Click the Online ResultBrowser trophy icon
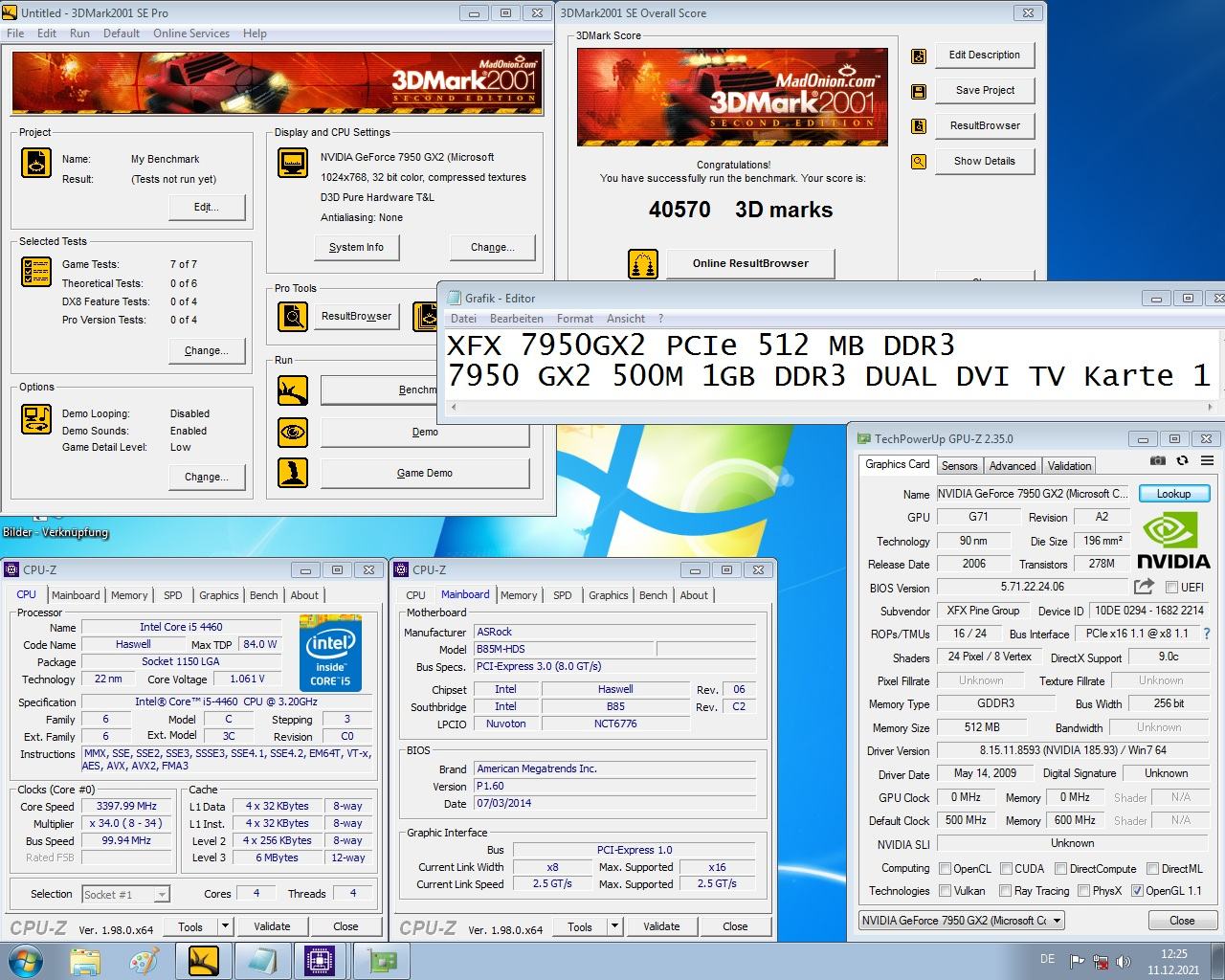The image size is (1225, 980). 643,263
